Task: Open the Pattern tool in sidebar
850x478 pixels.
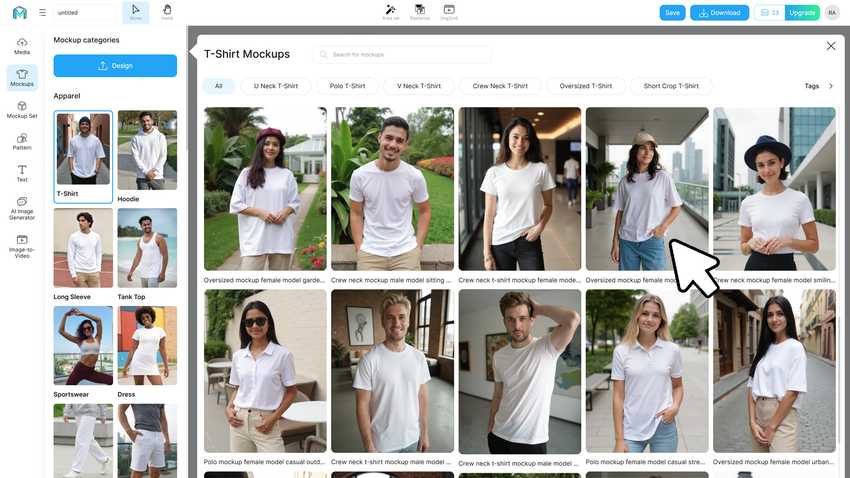Action: click(22, 141)
